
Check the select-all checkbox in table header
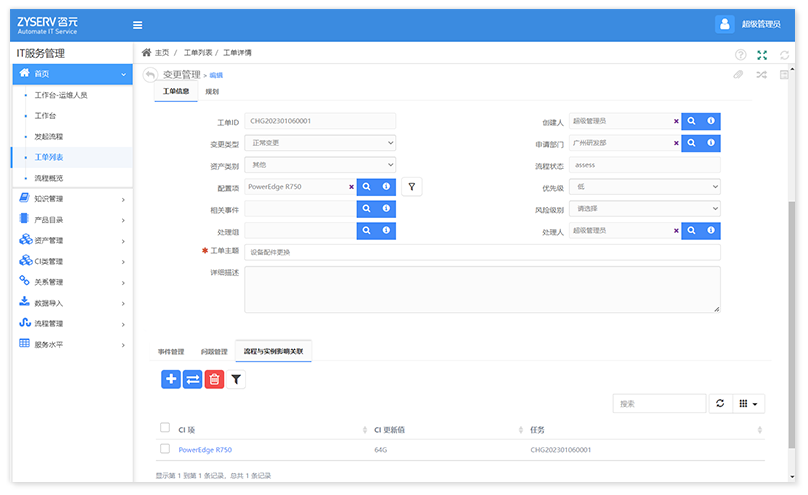click(x=165, y=428)
